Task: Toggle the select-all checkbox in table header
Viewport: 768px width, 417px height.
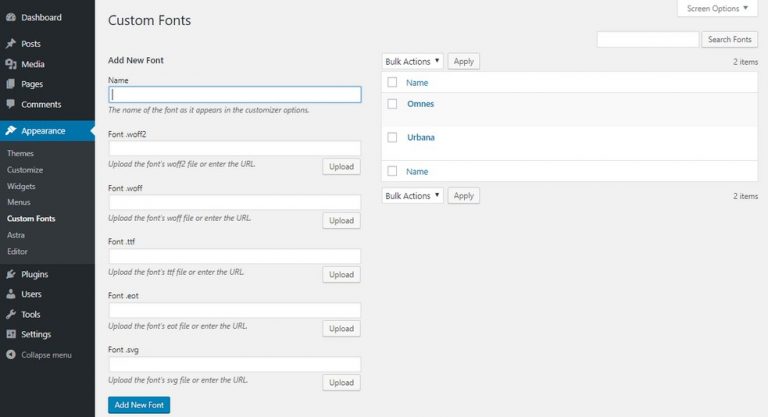Action: (x=393, y=83)
